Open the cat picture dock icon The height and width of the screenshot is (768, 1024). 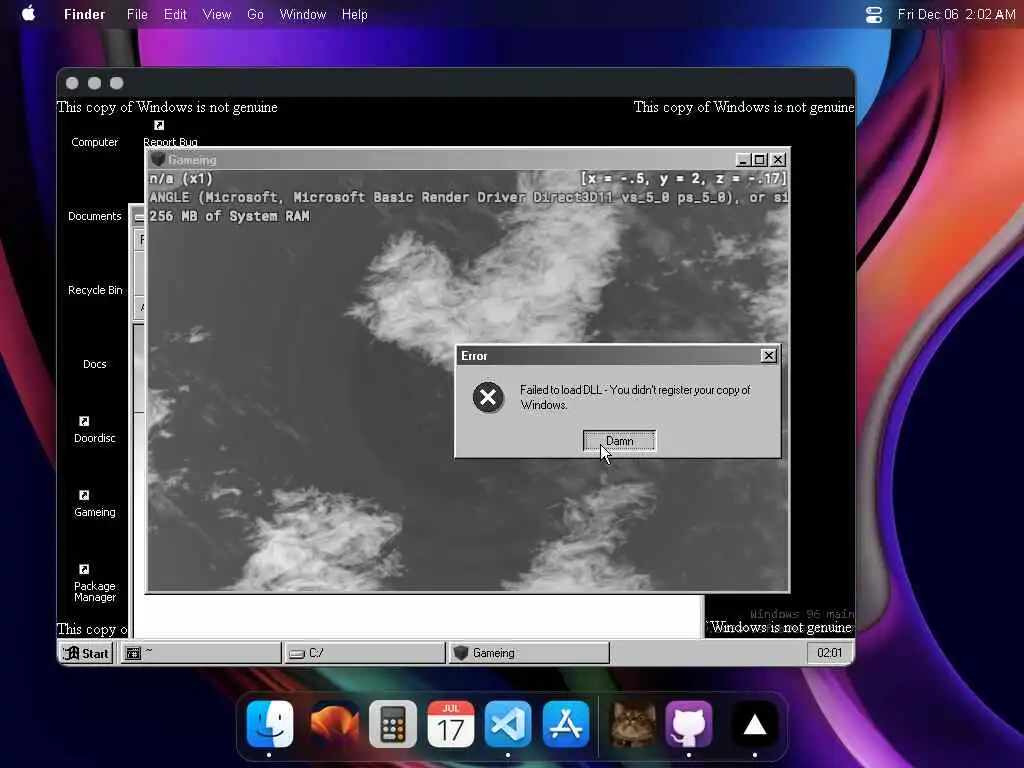(632, 724)
